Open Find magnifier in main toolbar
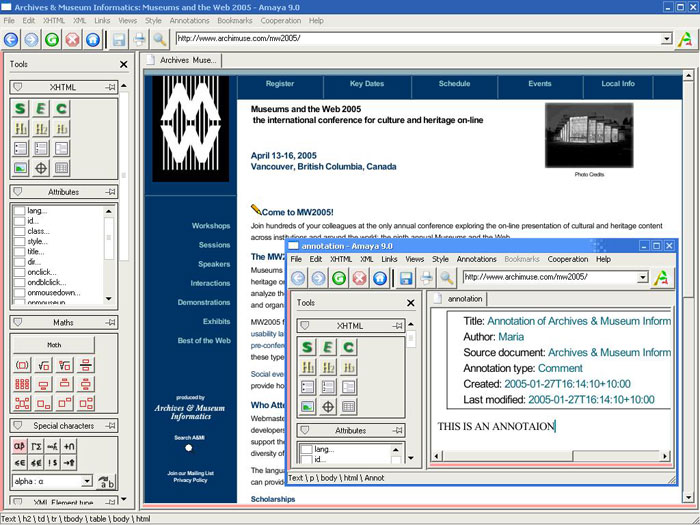Image resolution: width=700 pixels, height=525 pixels. coord(160,39)
